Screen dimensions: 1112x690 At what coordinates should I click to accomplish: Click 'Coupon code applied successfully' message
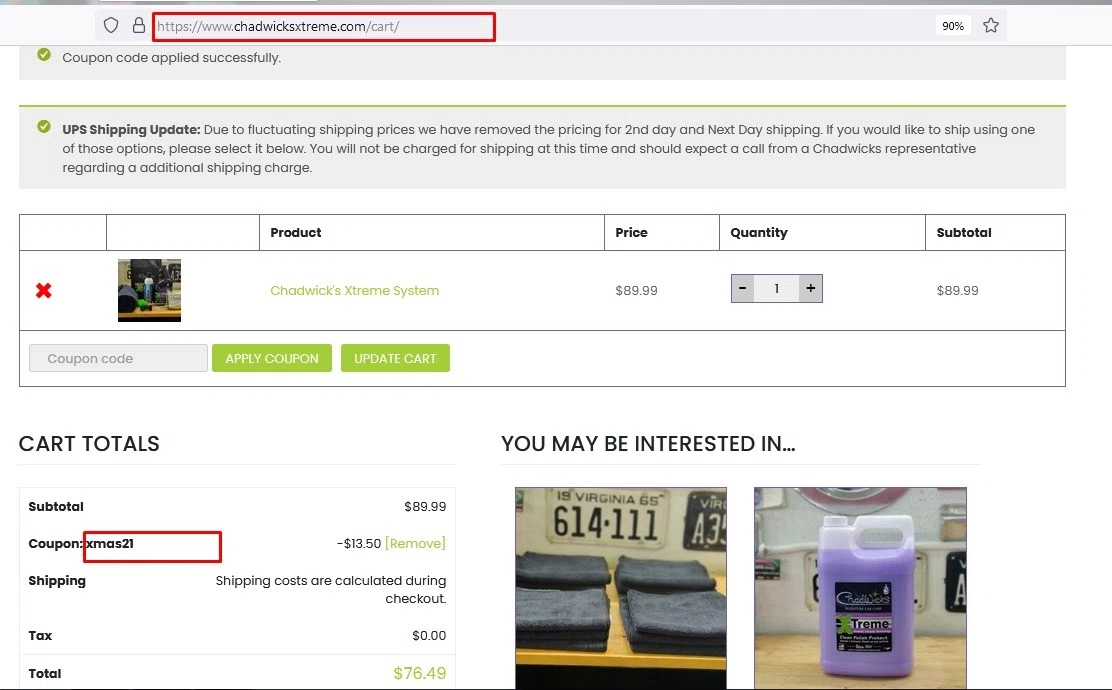(x=172, y=57)
